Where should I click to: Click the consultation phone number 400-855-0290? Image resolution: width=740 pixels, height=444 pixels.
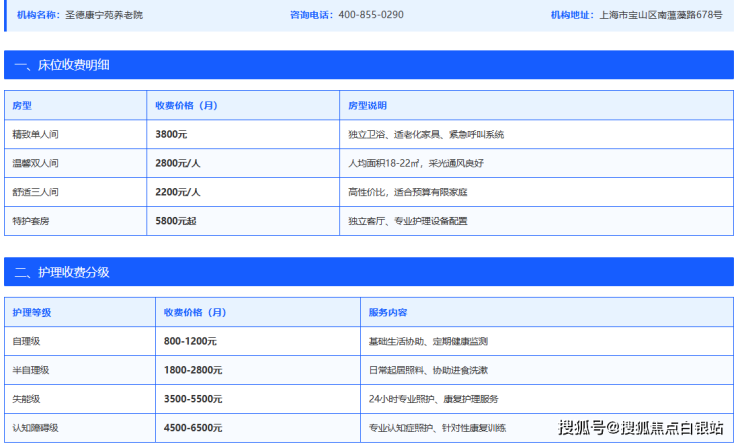coord(370,15)
